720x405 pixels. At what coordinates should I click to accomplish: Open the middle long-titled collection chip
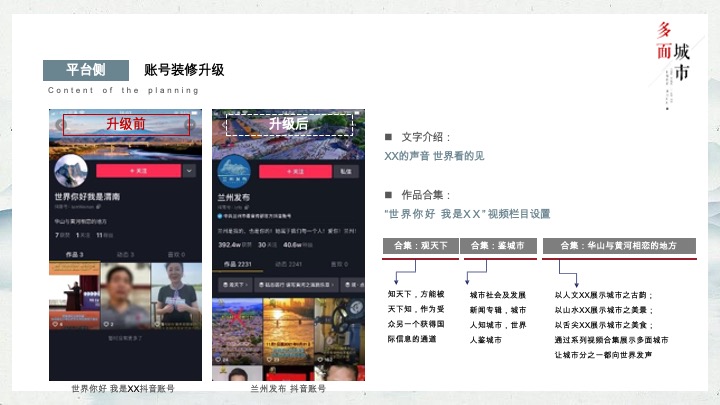pyautogui.click(x=297, y=285)
